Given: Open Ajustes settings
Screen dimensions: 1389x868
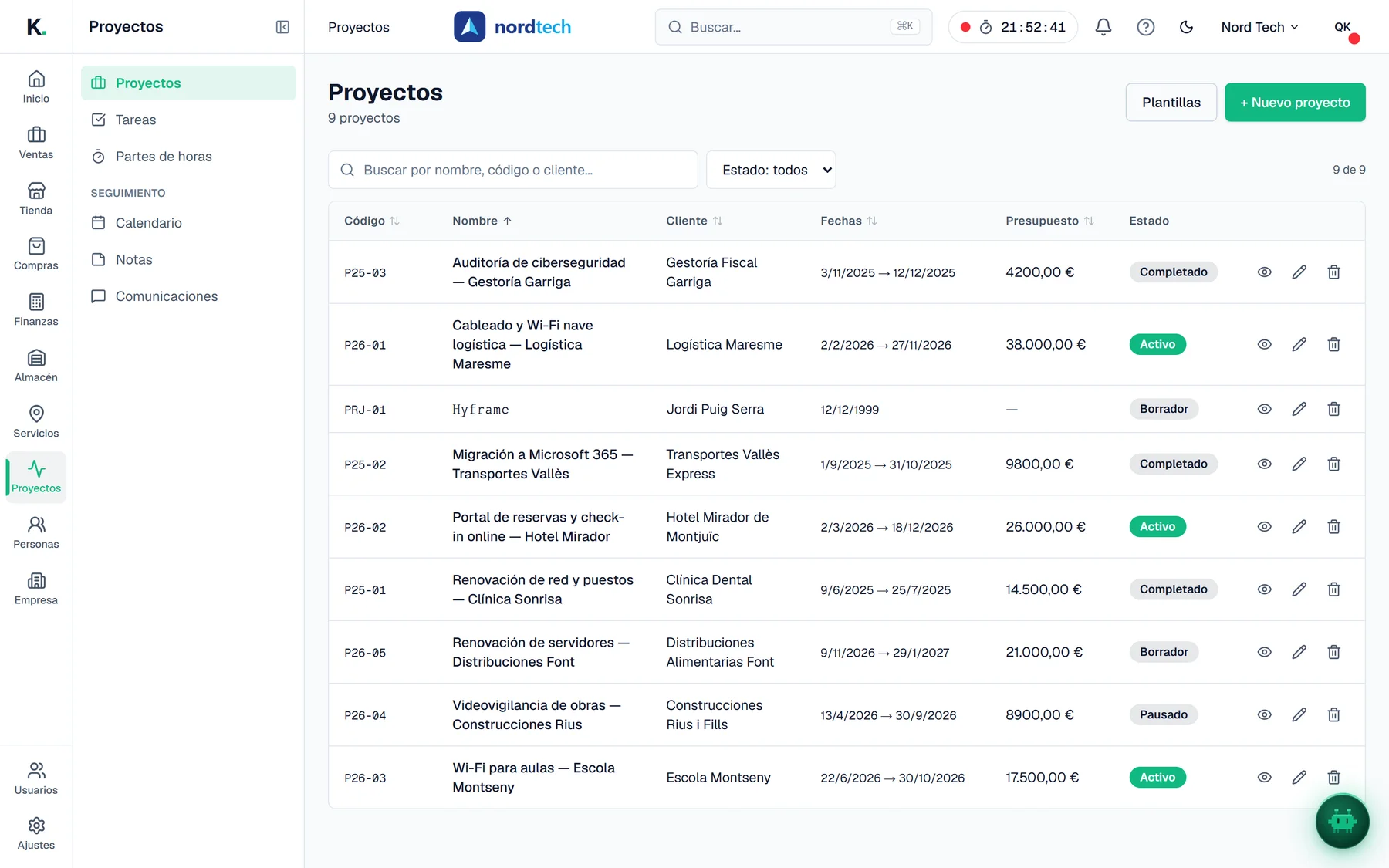Looking at the screenshot, I should click(36, 834).
